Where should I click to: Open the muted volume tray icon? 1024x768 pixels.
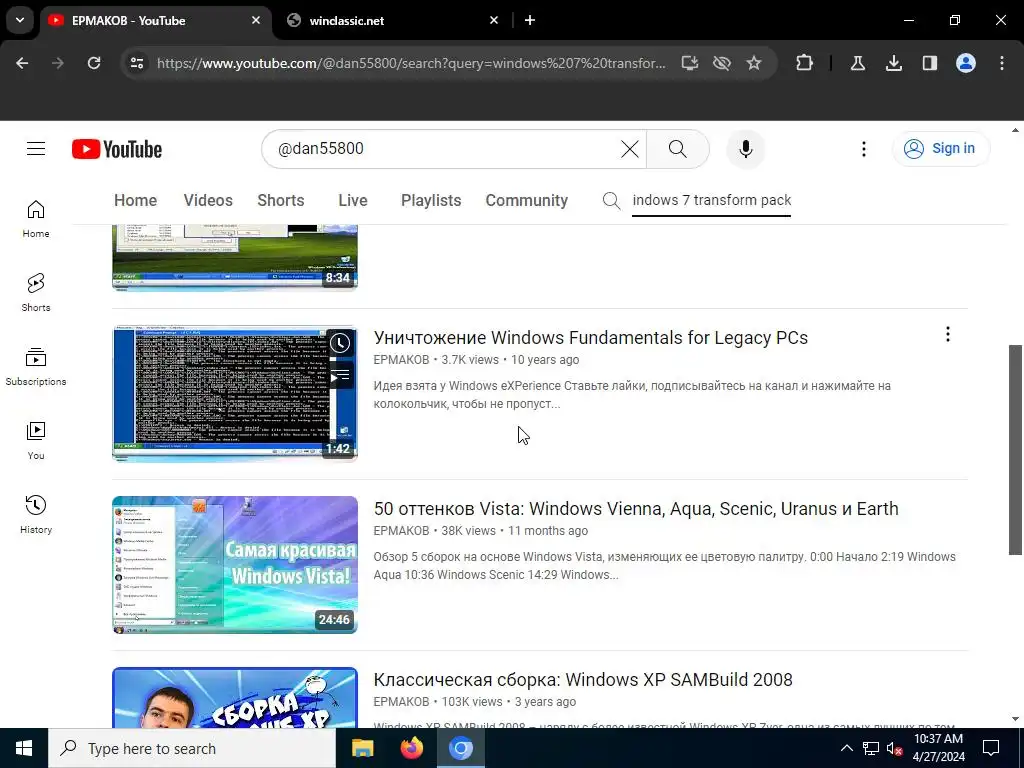894,748
